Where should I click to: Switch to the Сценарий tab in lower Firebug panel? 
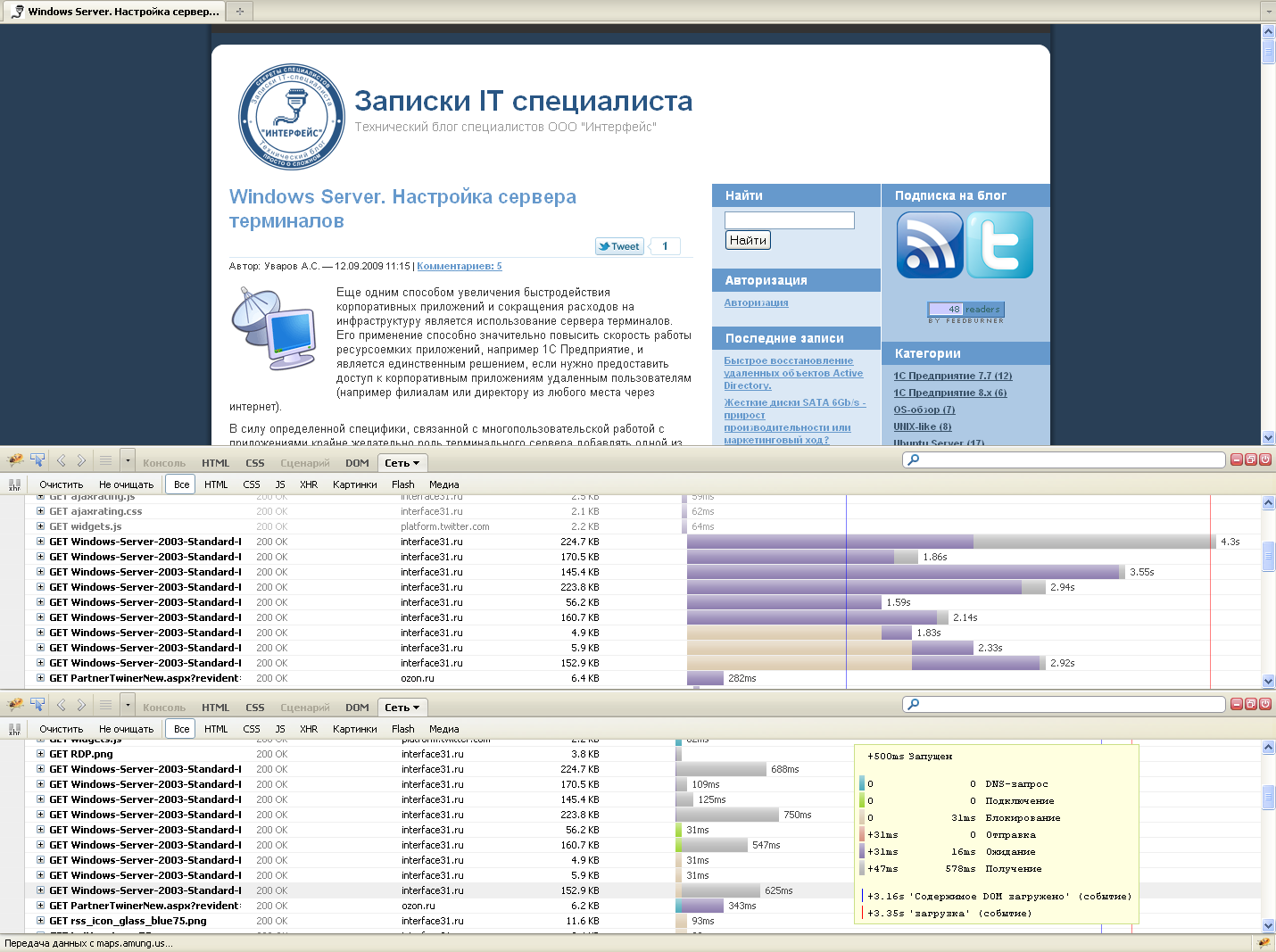305,708
